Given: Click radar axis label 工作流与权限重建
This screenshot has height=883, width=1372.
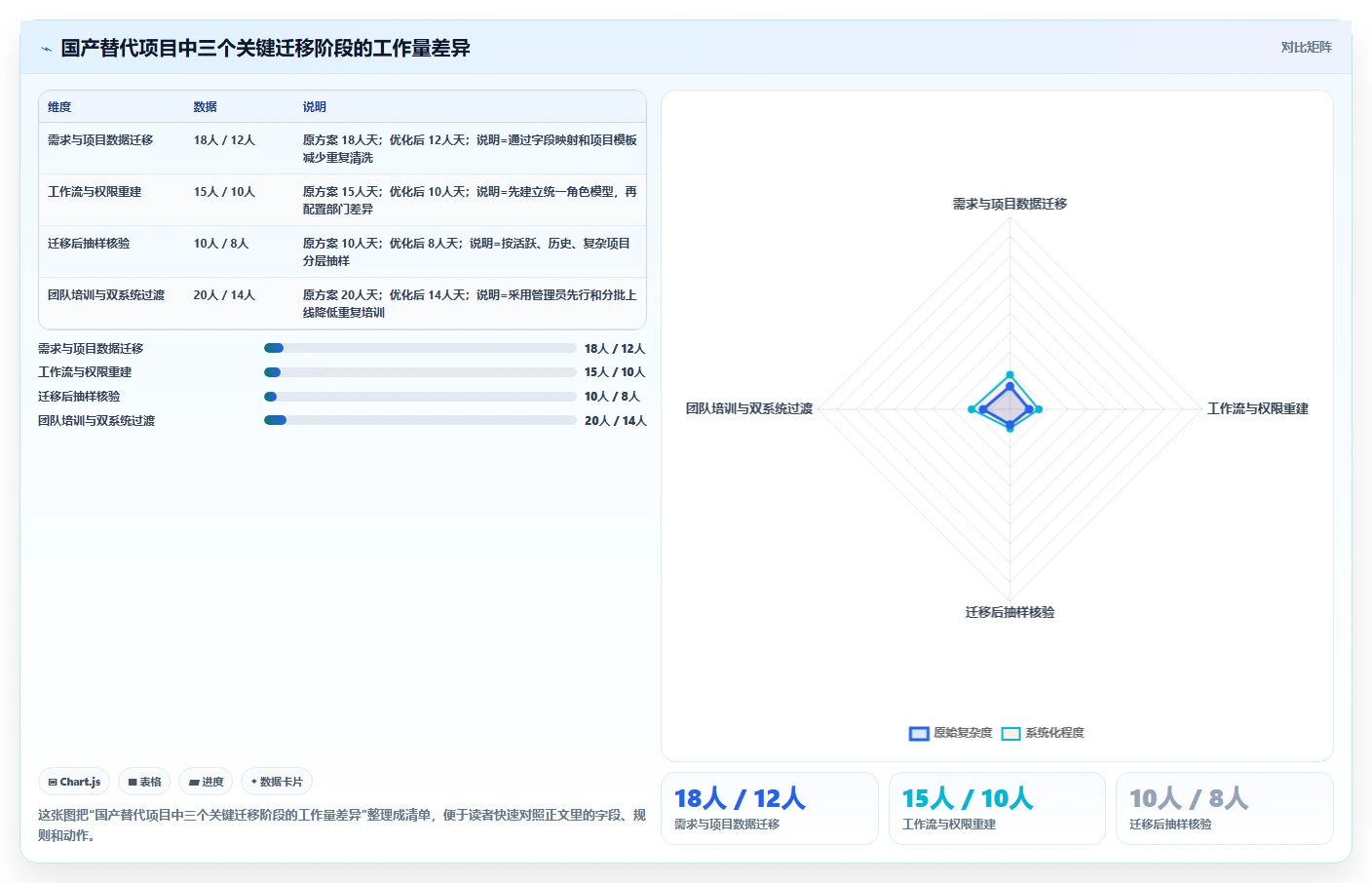Looking at the screenshot, I should point(1258,408).
